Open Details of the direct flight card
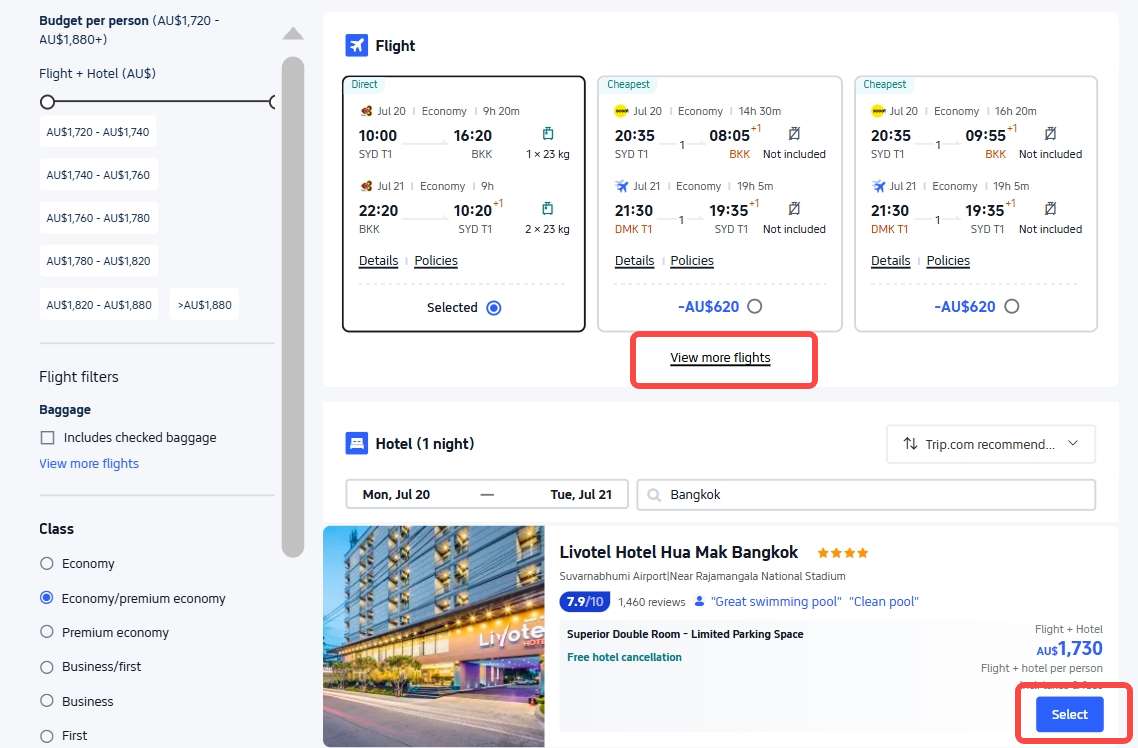 [x=379, y=260]
